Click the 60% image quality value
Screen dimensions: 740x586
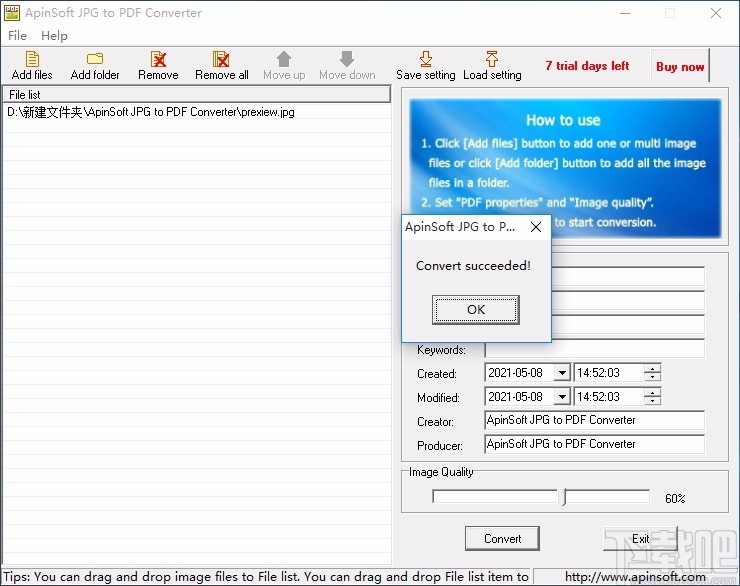675,499
